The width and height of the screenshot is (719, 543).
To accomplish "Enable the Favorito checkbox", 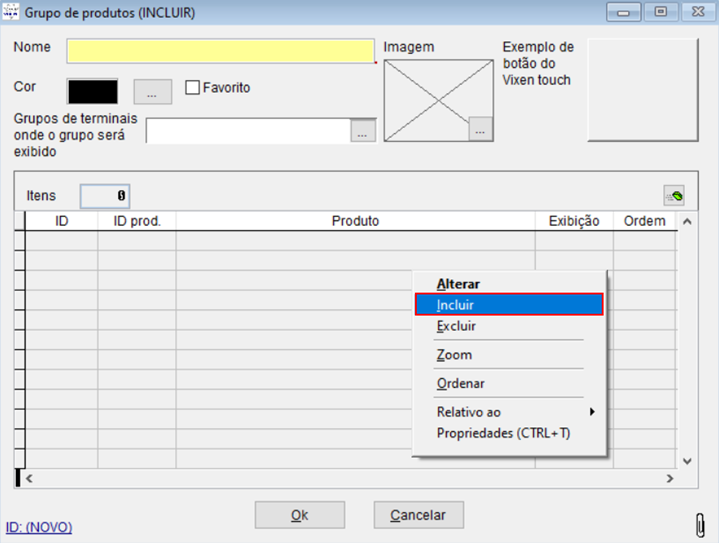I will [x=194, y=88].
